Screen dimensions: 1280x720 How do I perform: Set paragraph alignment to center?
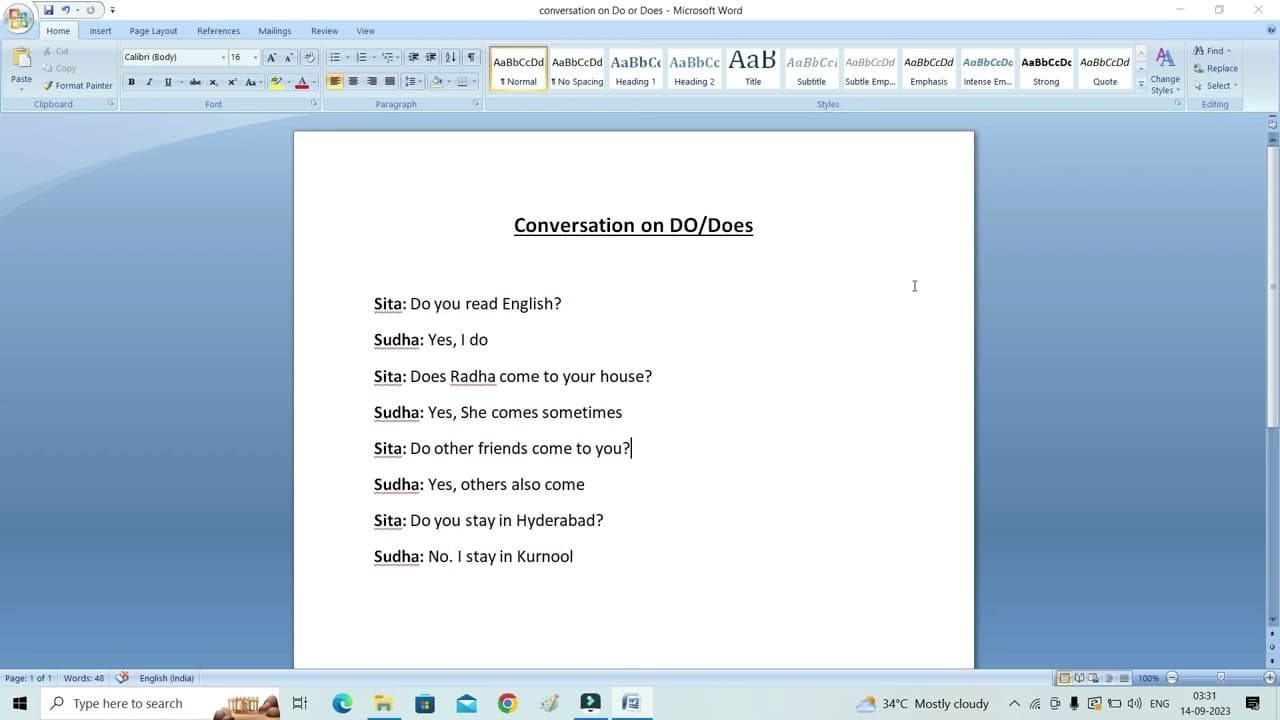tap(353, 82)
